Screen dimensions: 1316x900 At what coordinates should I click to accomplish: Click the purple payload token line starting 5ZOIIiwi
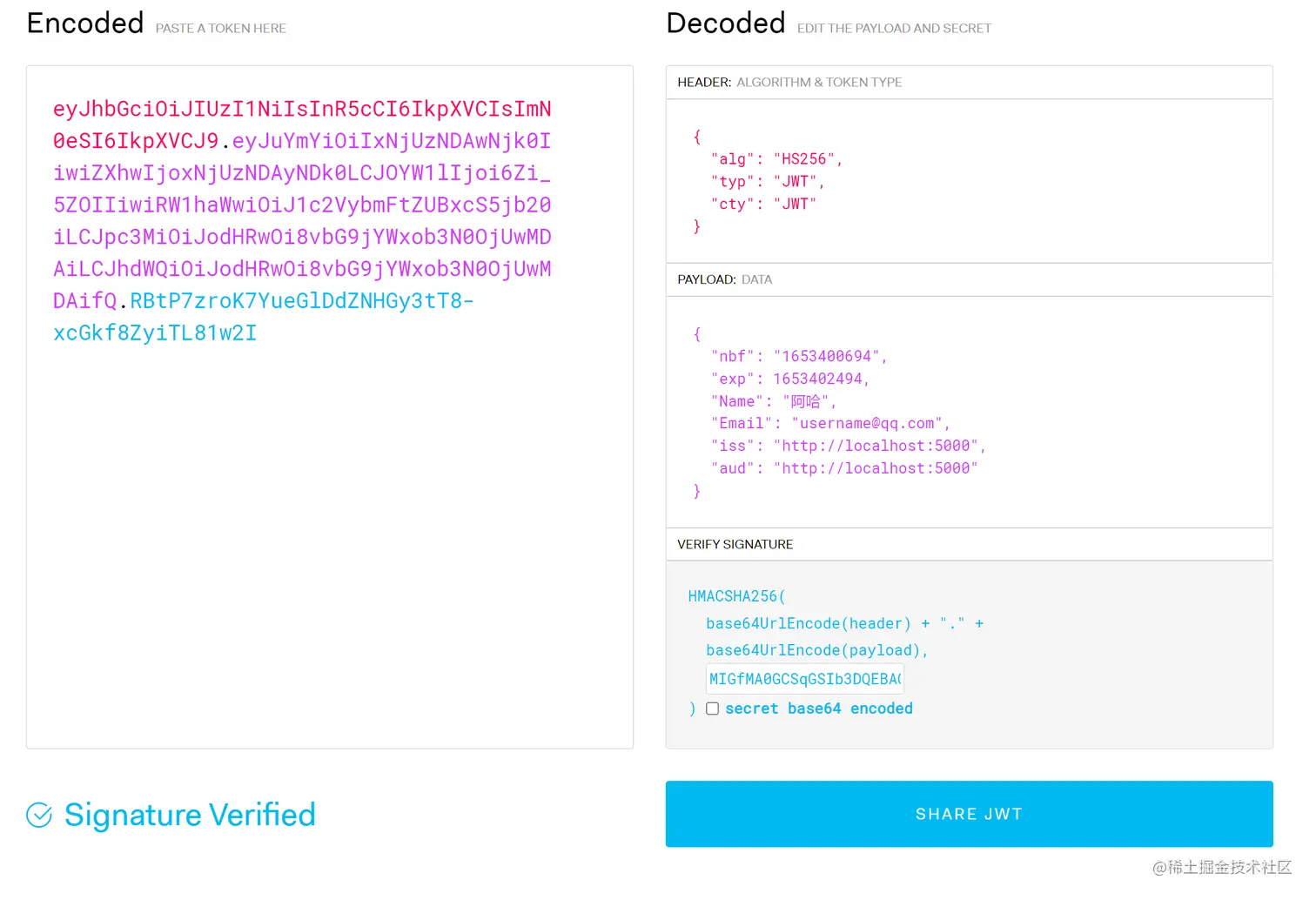coord(302,205)
